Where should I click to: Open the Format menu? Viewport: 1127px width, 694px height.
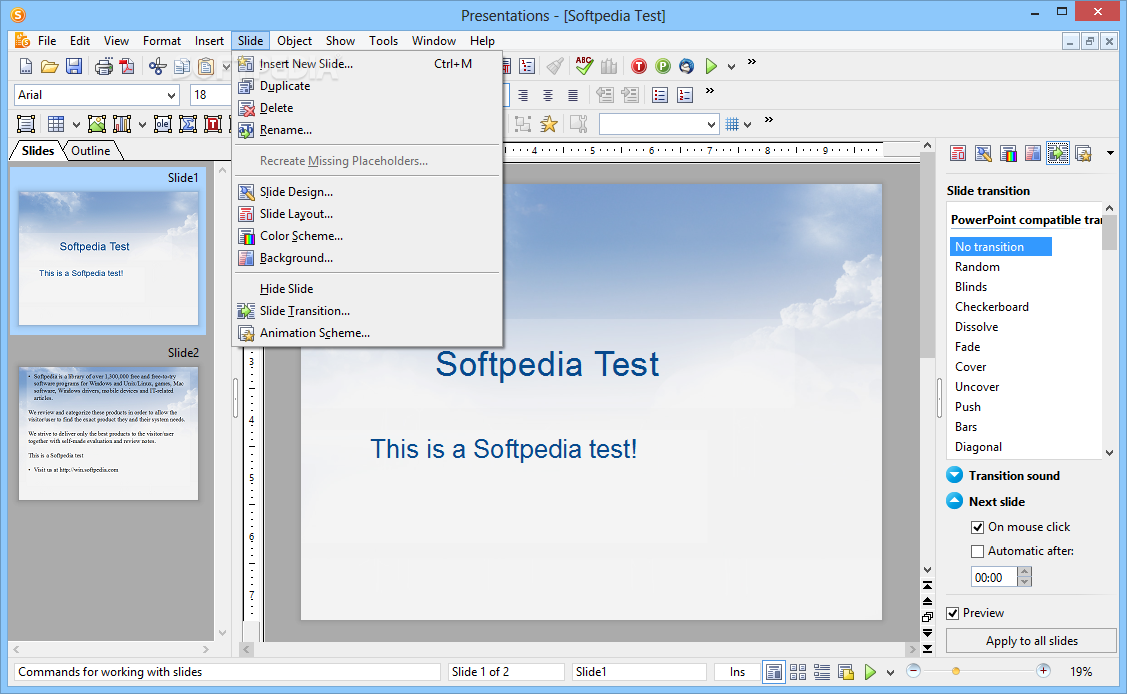tap(162, 41)
